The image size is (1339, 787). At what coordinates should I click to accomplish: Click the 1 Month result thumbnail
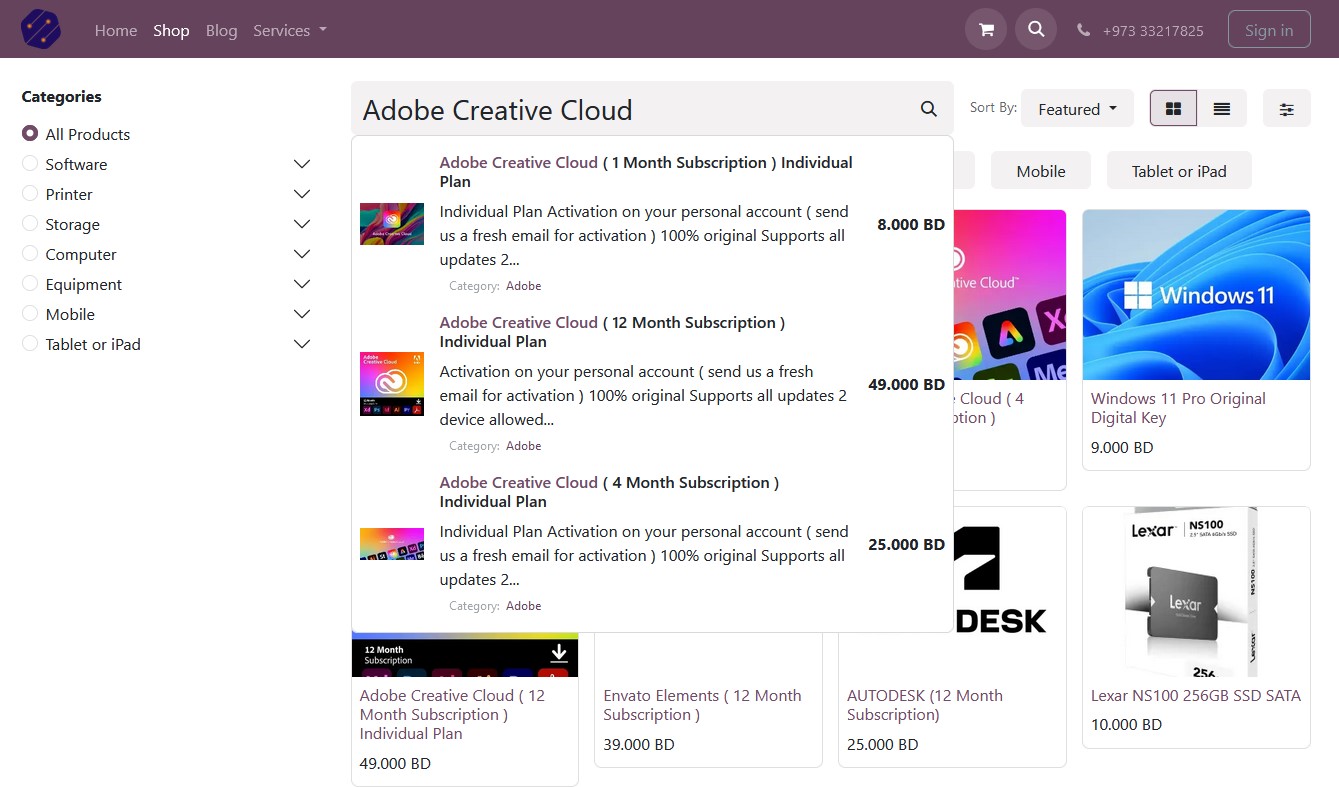point(392,224)
